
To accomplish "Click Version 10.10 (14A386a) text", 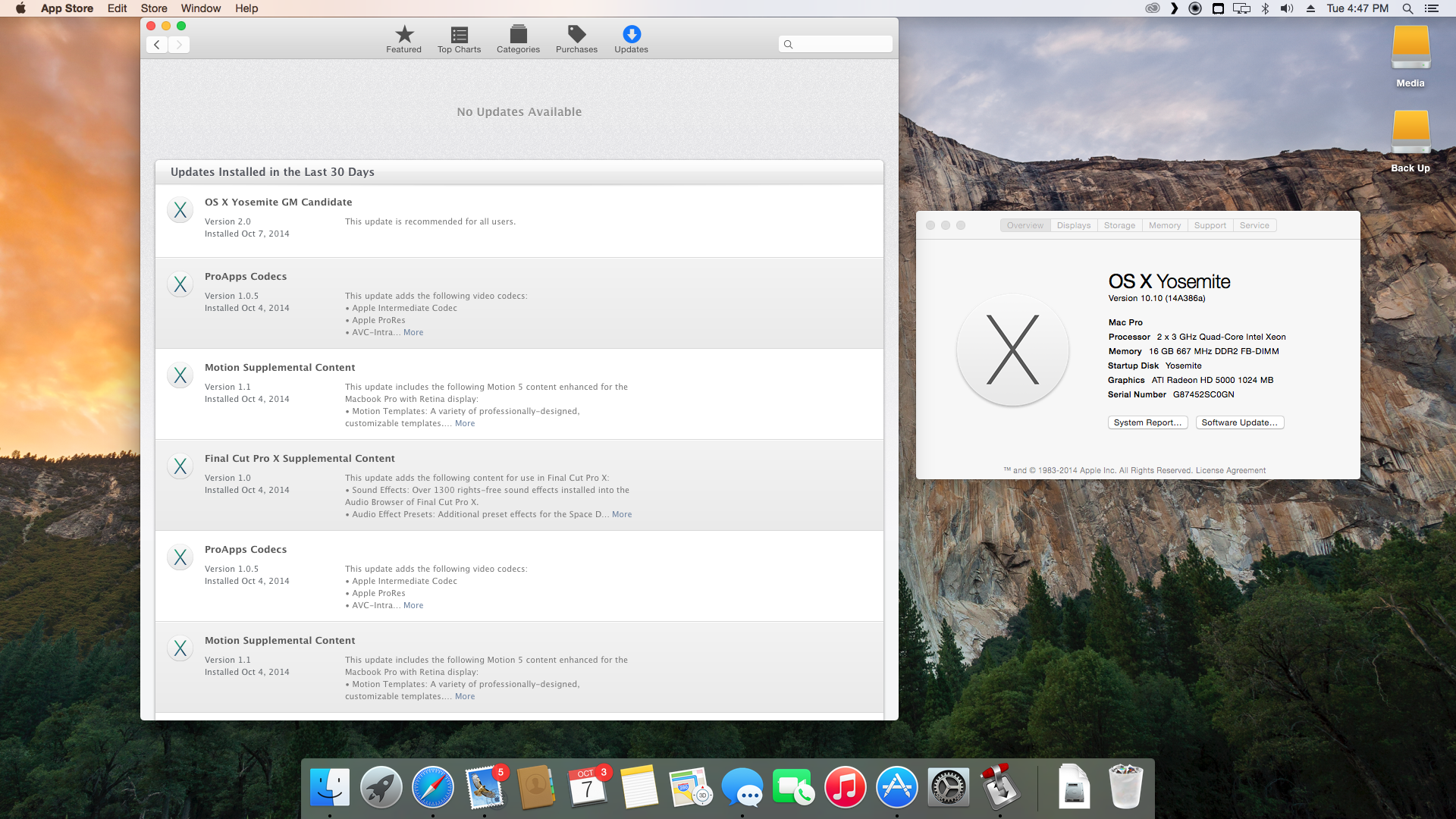I will point(1156,298).
